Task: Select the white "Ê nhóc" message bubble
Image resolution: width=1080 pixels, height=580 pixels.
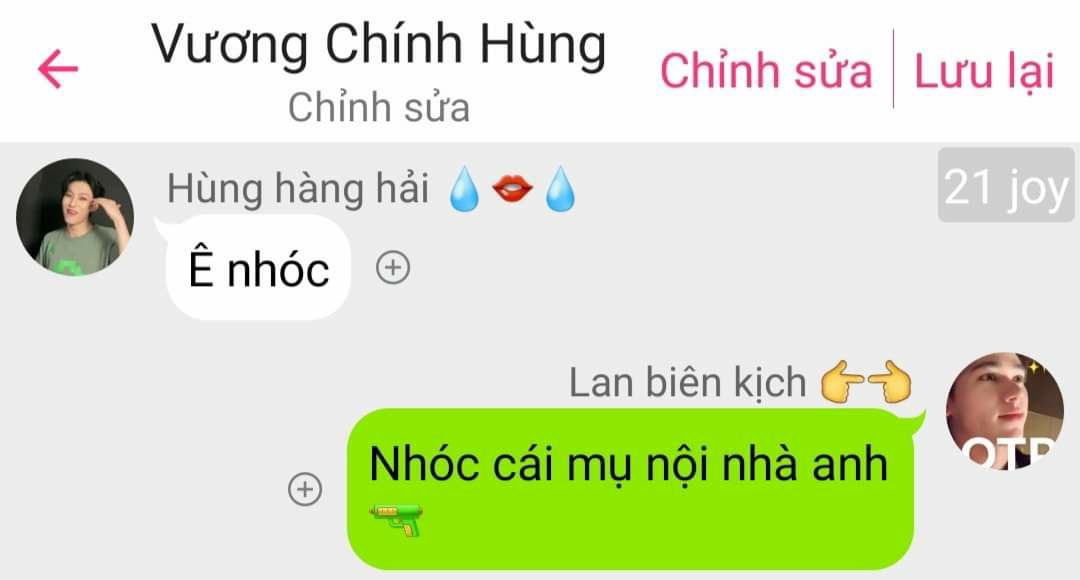Action: point(258,267)
